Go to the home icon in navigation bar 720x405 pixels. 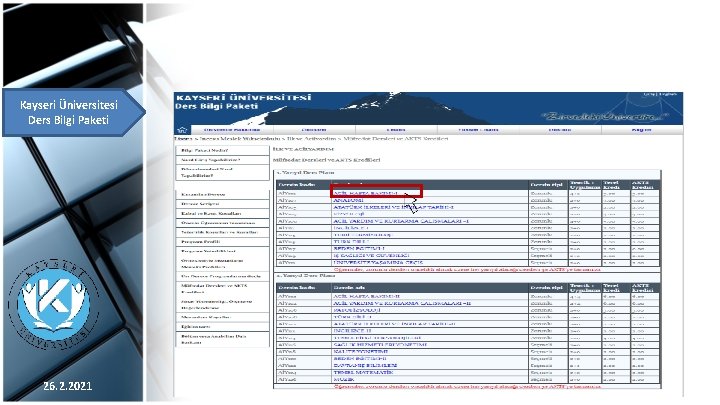[182, 130]
